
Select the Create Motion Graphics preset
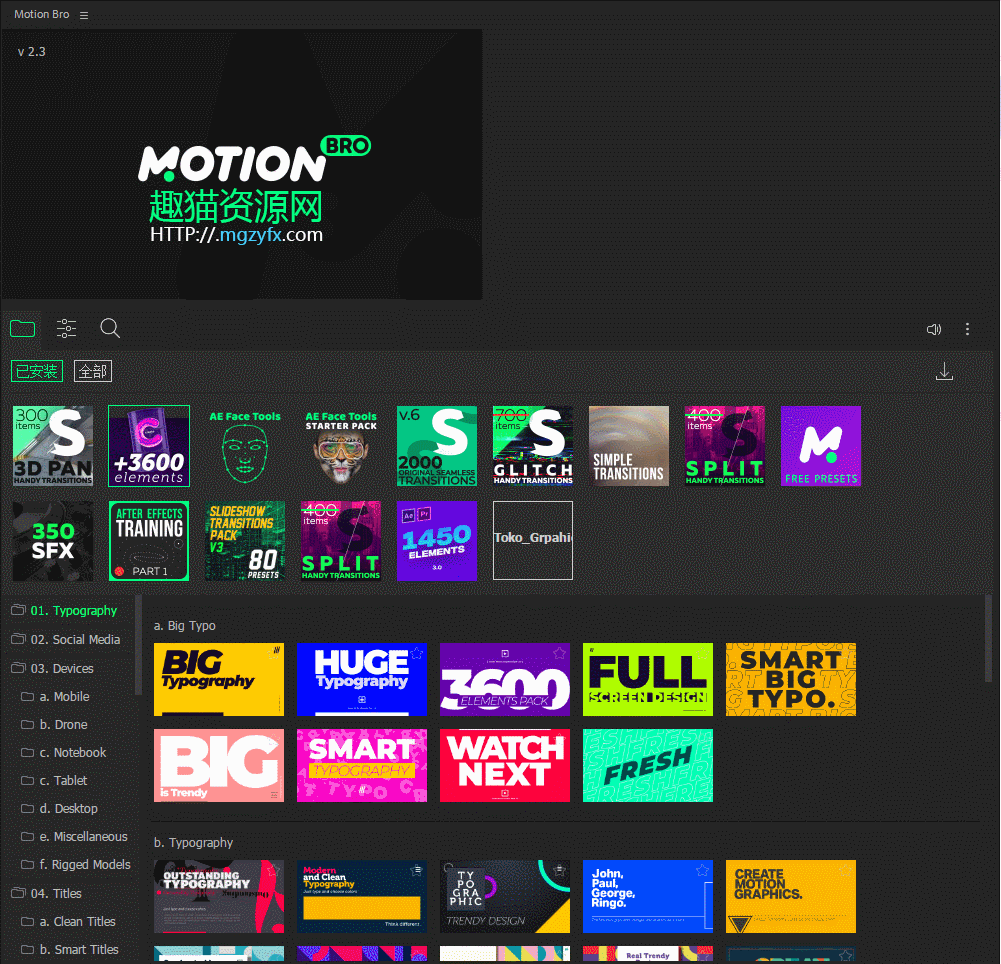point(791,896)
